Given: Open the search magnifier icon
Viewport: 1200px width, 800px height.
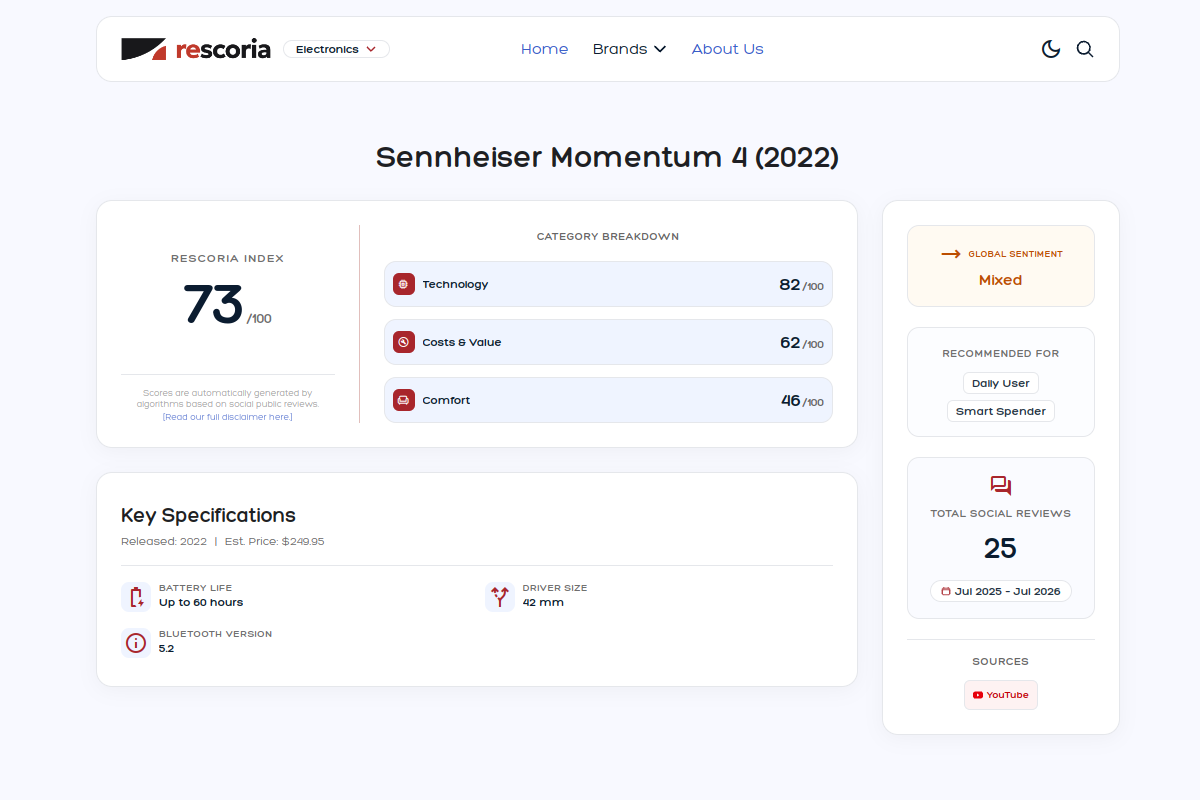Looking at the screenshot, I should pyautogui.click(x=1085, y=49).
